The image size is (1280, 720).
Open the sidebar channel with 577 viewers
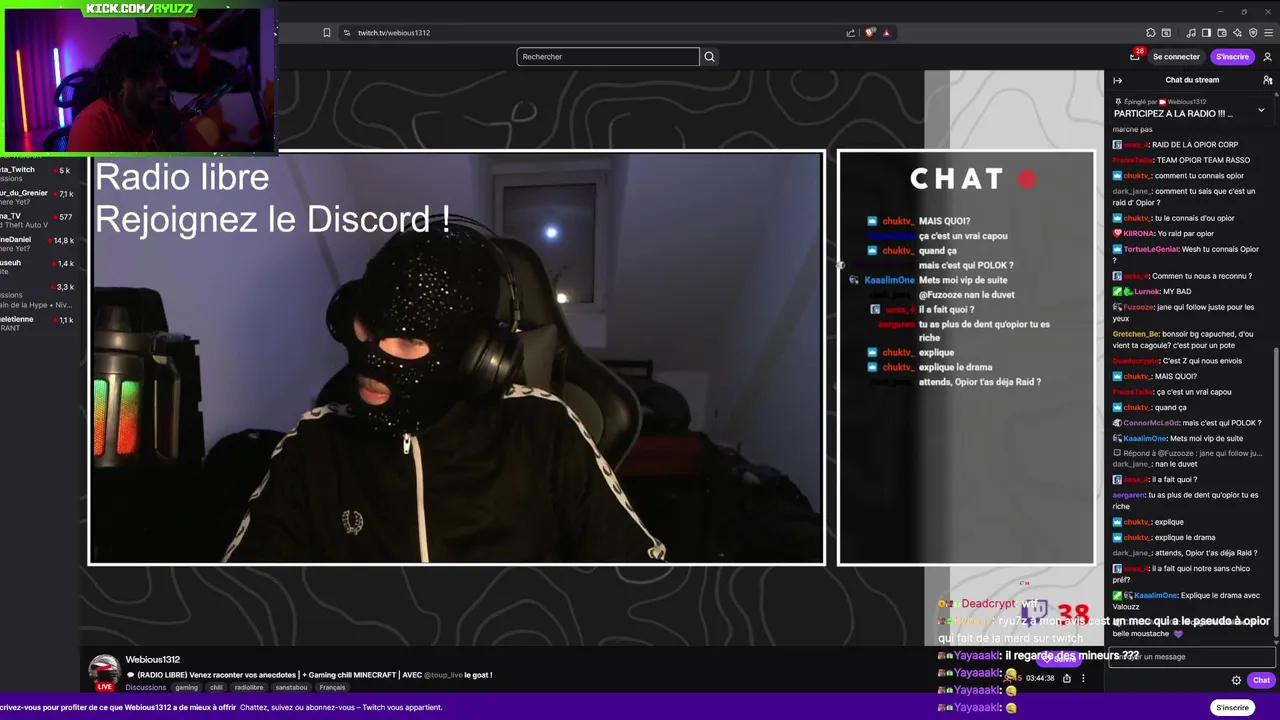tap(37, 220)
